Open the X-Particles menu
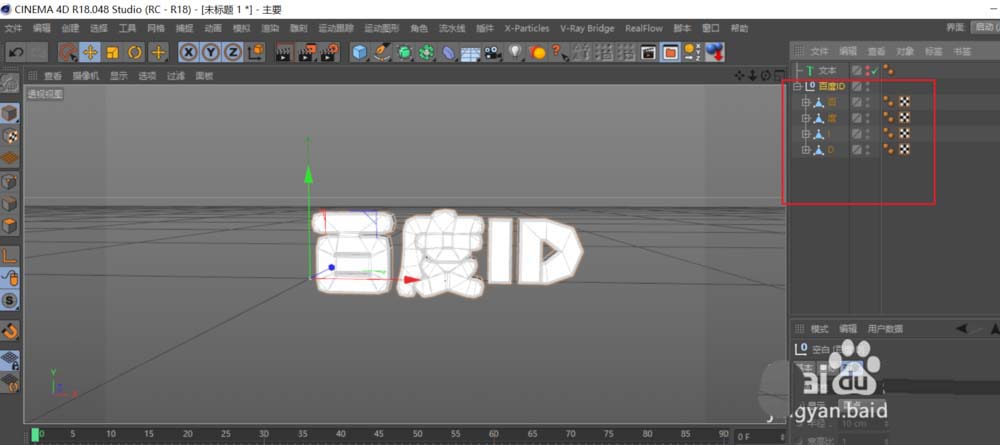 527,28
